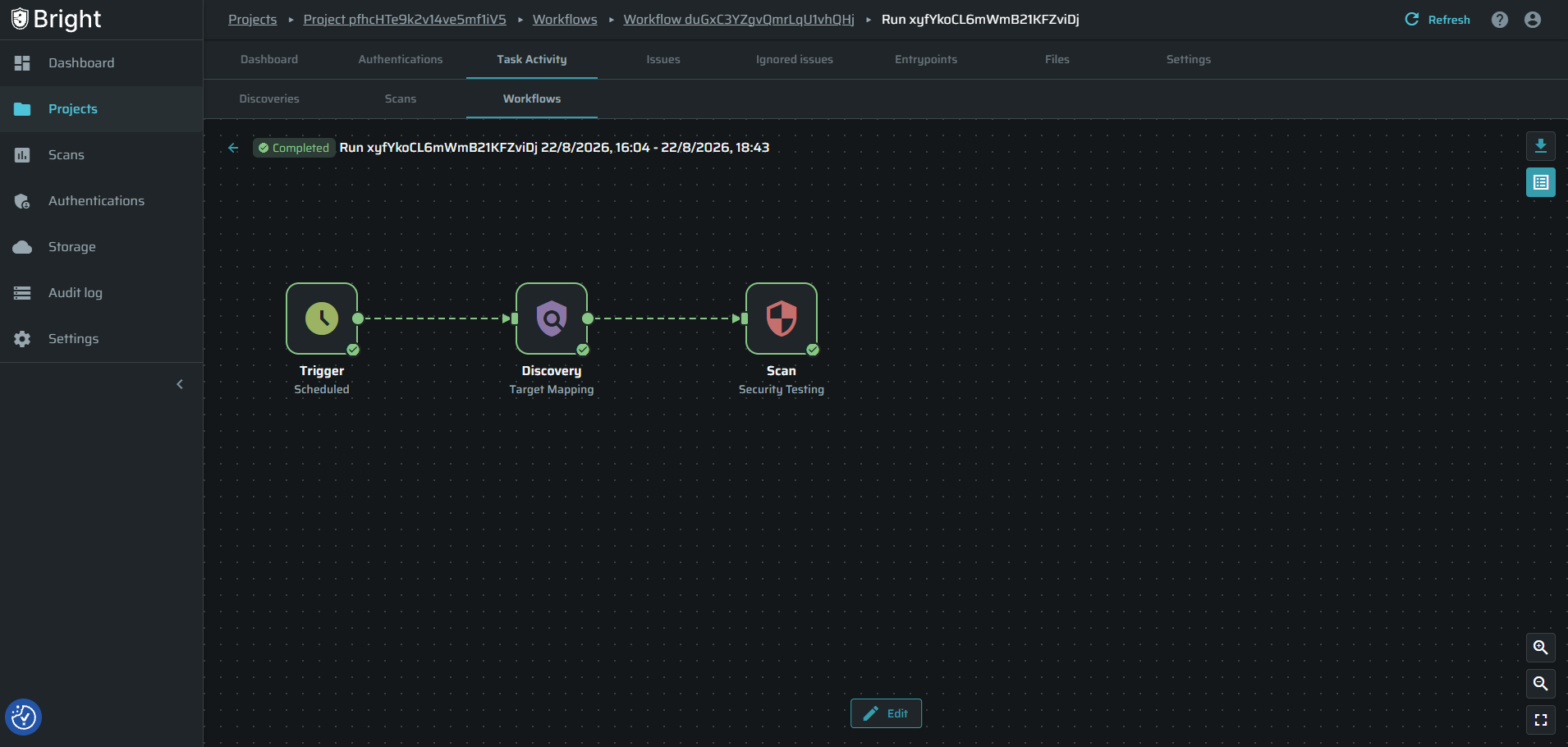Select the Storage cloud icon in sidebar
The width and height of the screenshot is (1568, 747).
point(22,247)
